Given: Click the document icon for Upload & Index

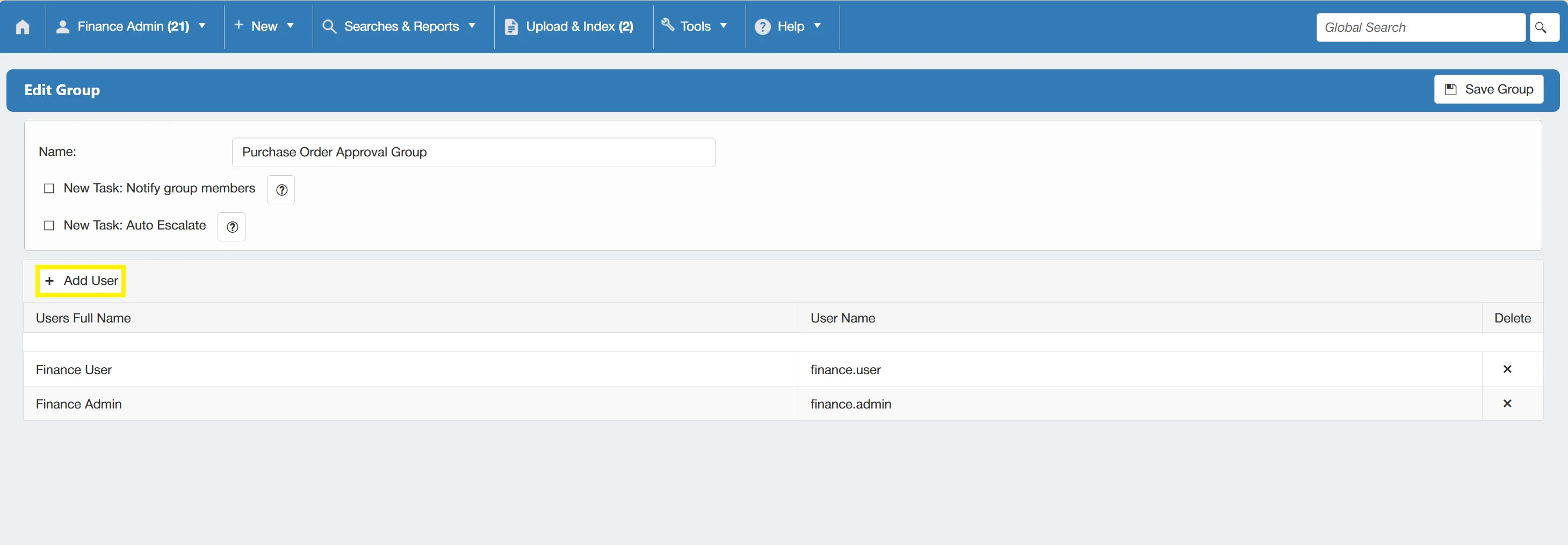Looking at the screenshot, I should pos(511,27).
